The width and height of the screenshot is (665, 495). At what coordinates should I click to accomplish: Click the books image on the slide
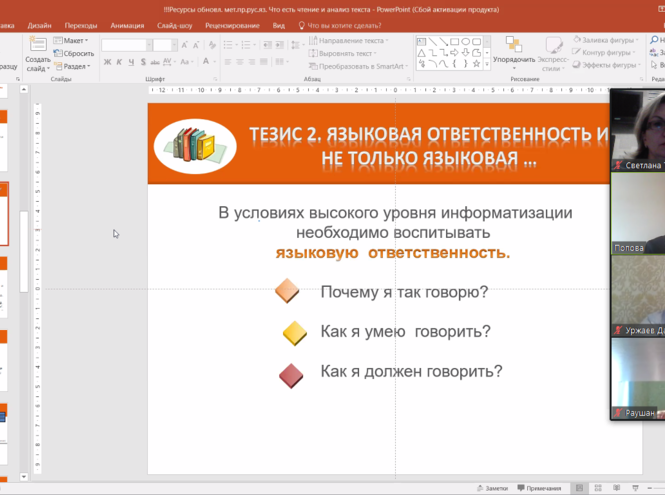pyautogui.click(x=196, y=146)
